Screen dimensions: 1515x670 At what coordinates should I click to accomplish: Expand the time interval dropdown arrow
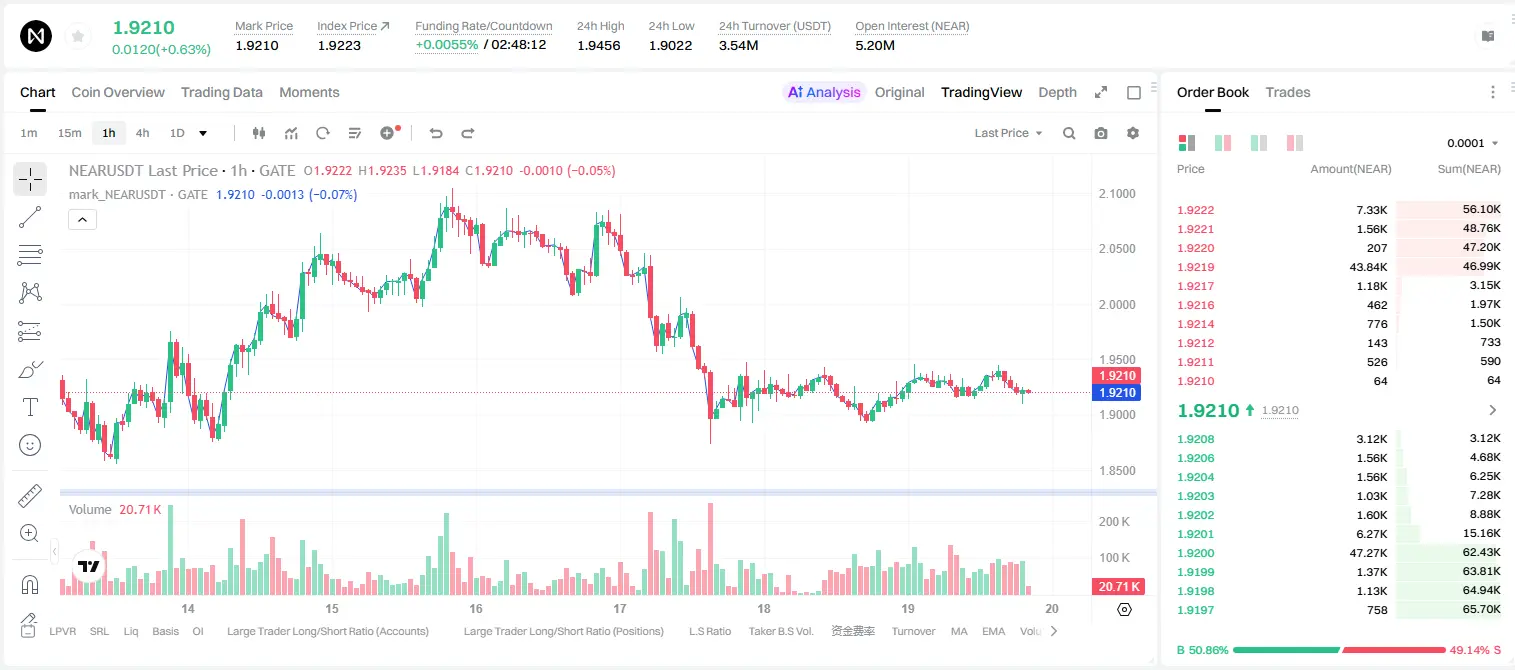[x=204, y=133]
